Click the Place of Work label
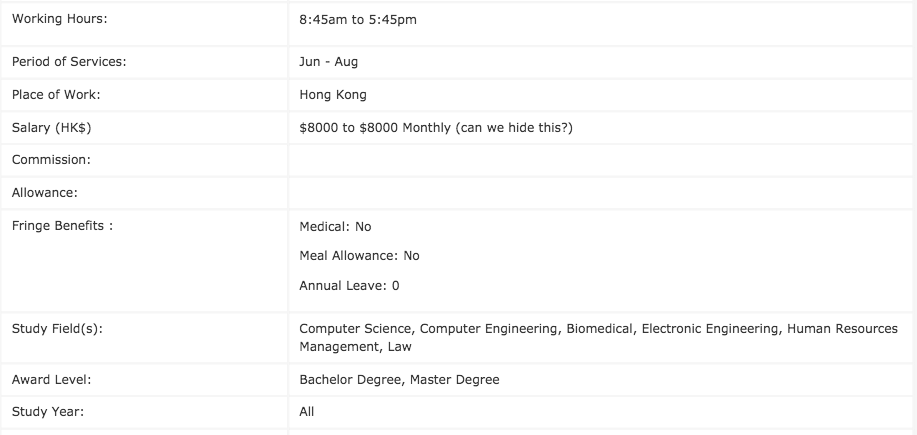This screenshot has width=917, height=435. [56, 95]
